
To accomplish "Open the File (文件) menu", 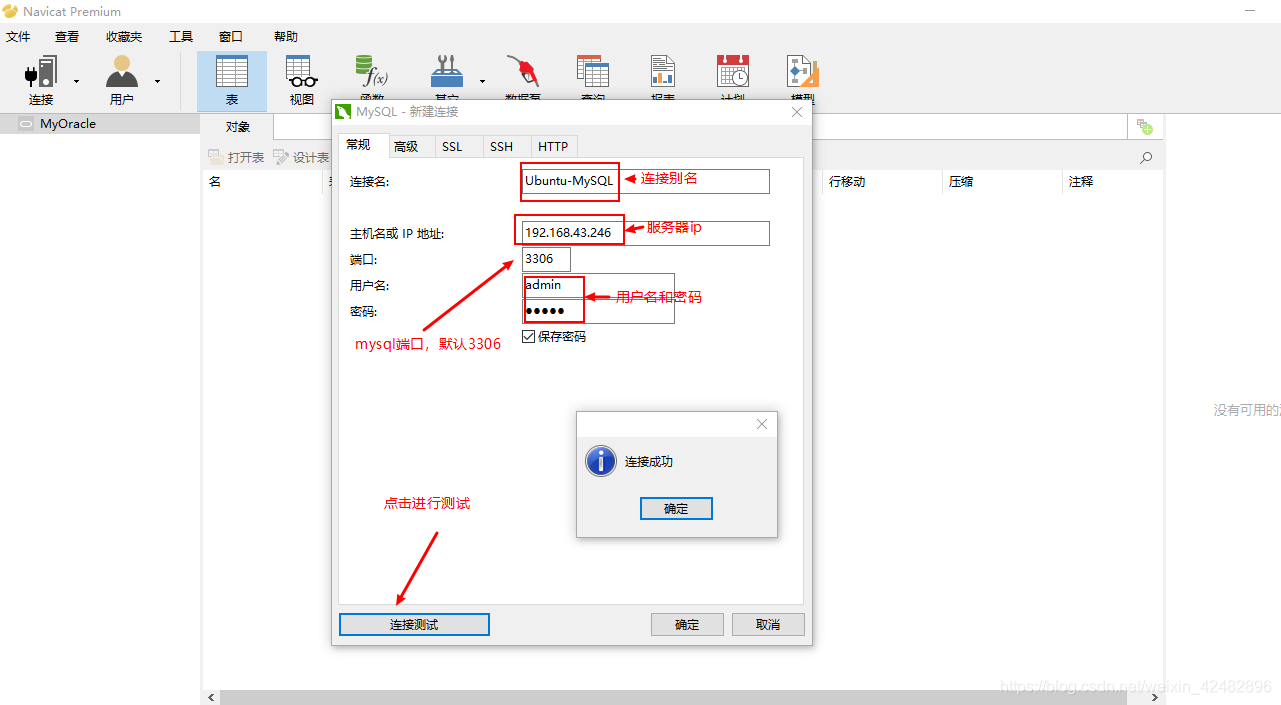I will [18, 37].
